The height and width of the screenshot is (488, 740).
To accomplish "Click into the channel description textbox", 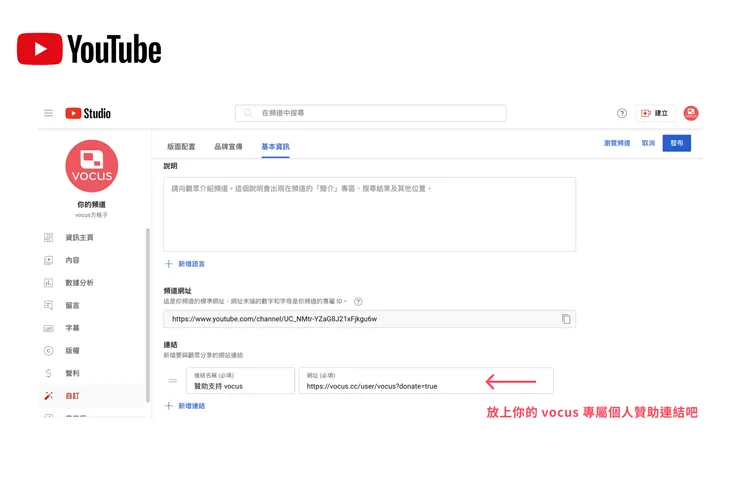I will (x=370, y=214).
